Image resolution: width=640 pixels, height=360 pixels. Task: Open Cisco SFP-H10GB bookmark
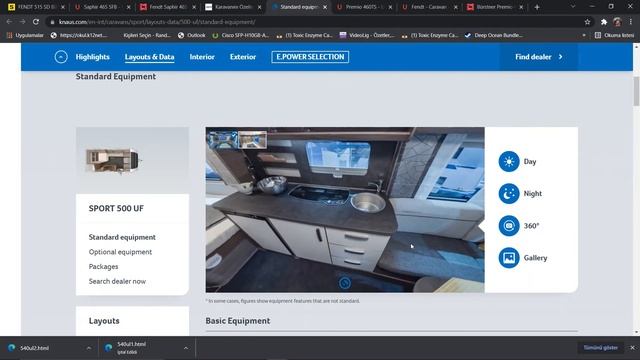click(240, 36)
